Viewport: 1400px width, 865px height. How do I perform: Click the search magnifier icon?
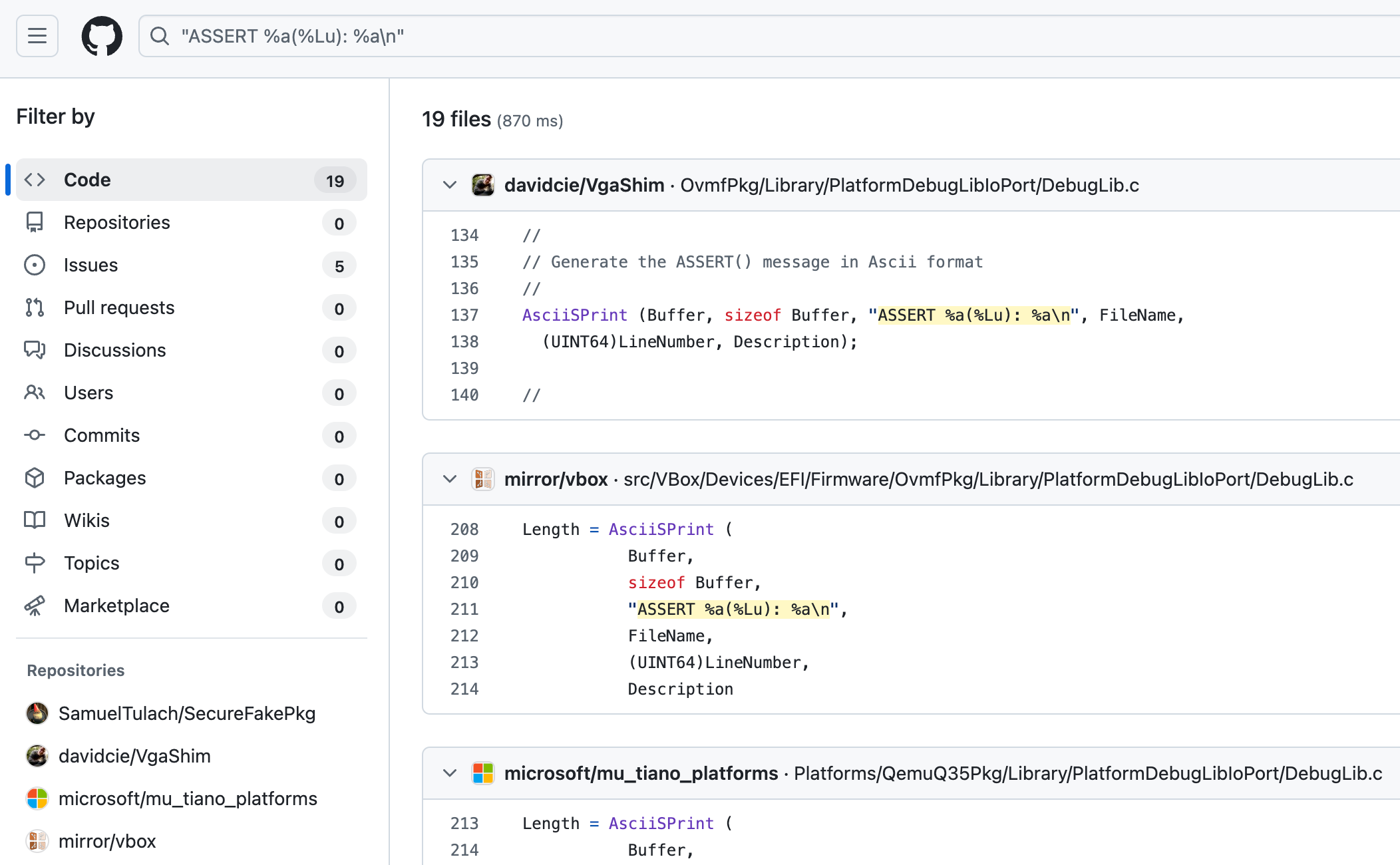(x=160, y=36)
